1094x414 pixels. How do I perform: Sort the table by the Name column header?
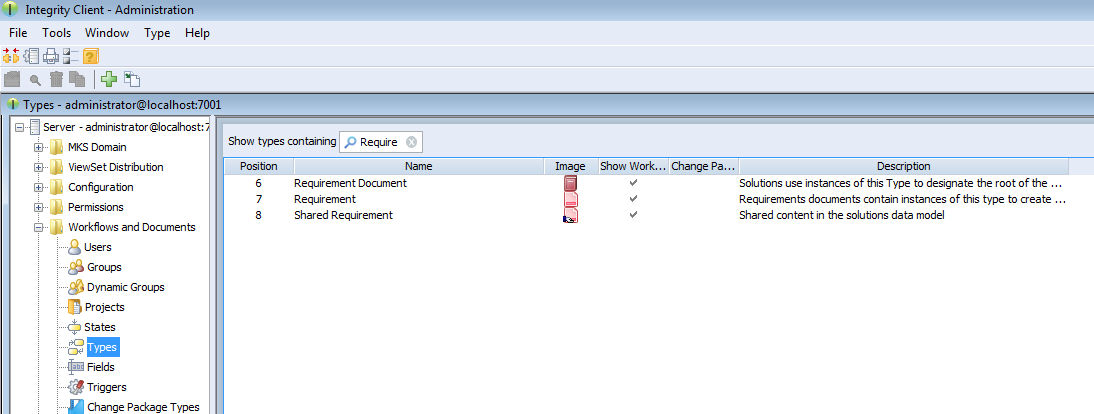coord(419,166)
